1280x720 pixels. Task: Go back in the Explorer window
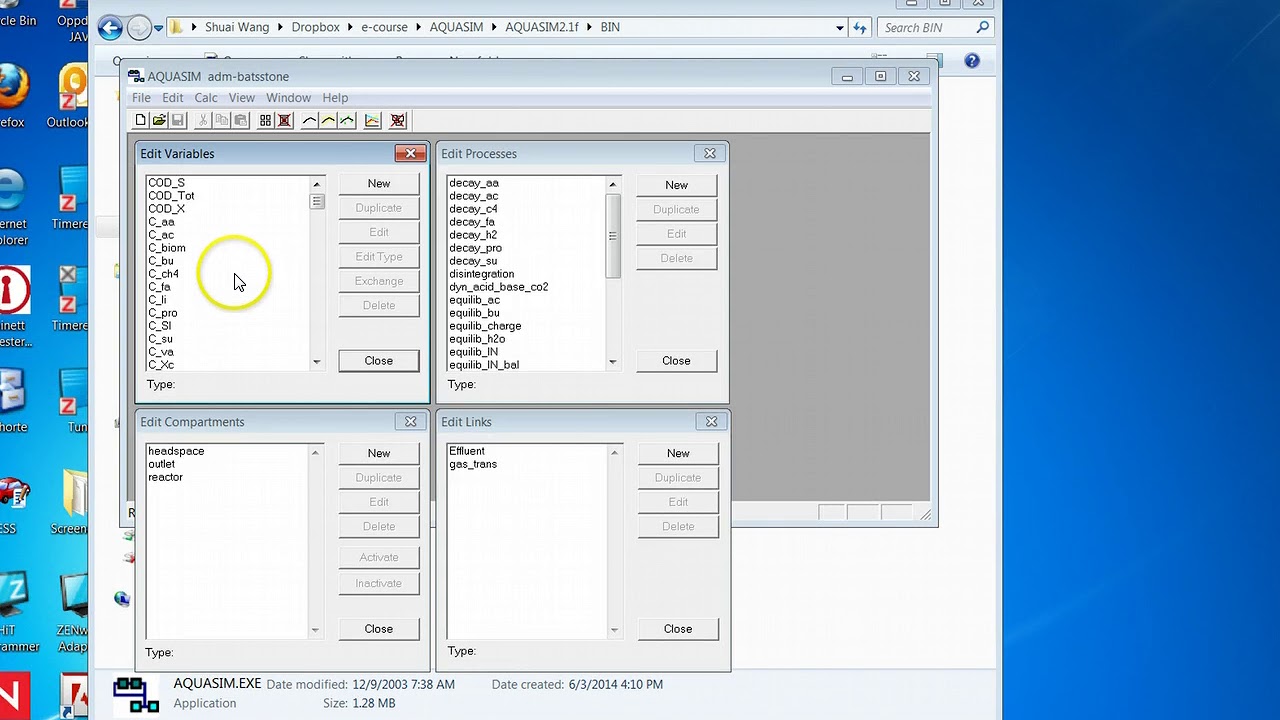(x=110, y=28)
